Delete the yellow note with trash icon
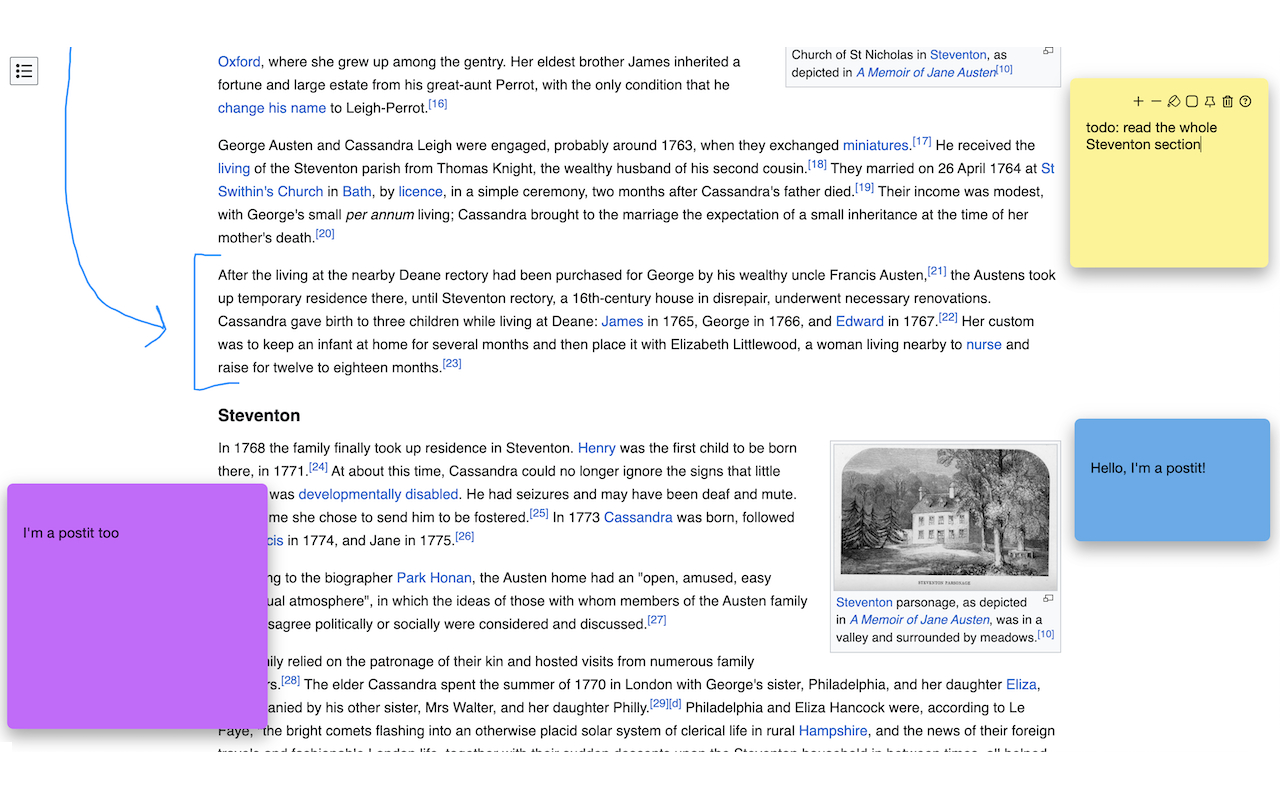 [x=1228, y=101]
